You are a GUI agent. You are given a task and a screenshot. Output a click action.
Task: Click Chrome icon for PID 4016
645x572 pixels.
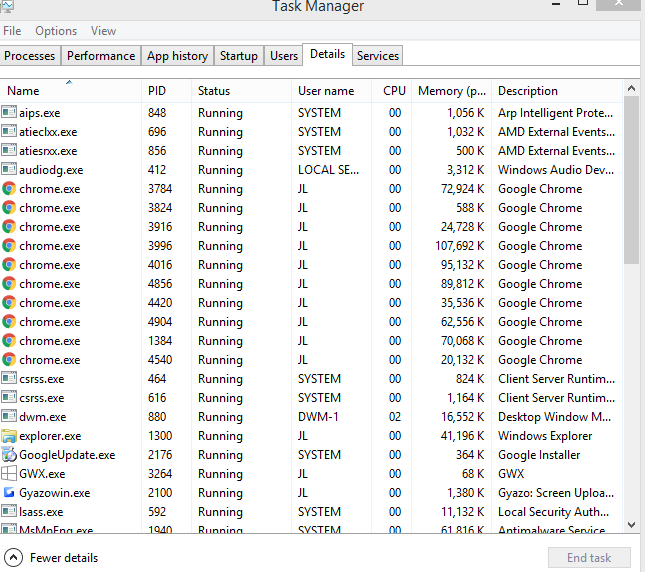pos(9,264)
